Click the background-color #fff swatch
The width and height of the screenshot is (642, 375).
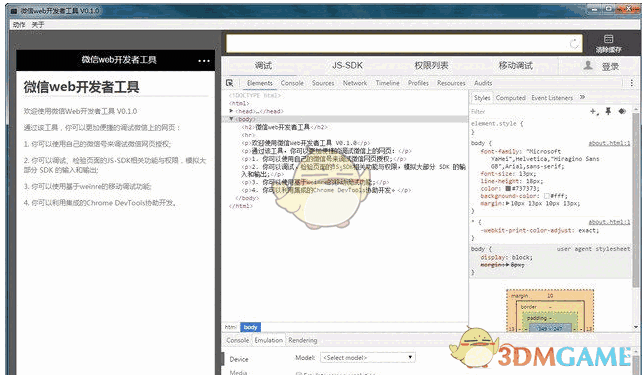tap(547, 196)
